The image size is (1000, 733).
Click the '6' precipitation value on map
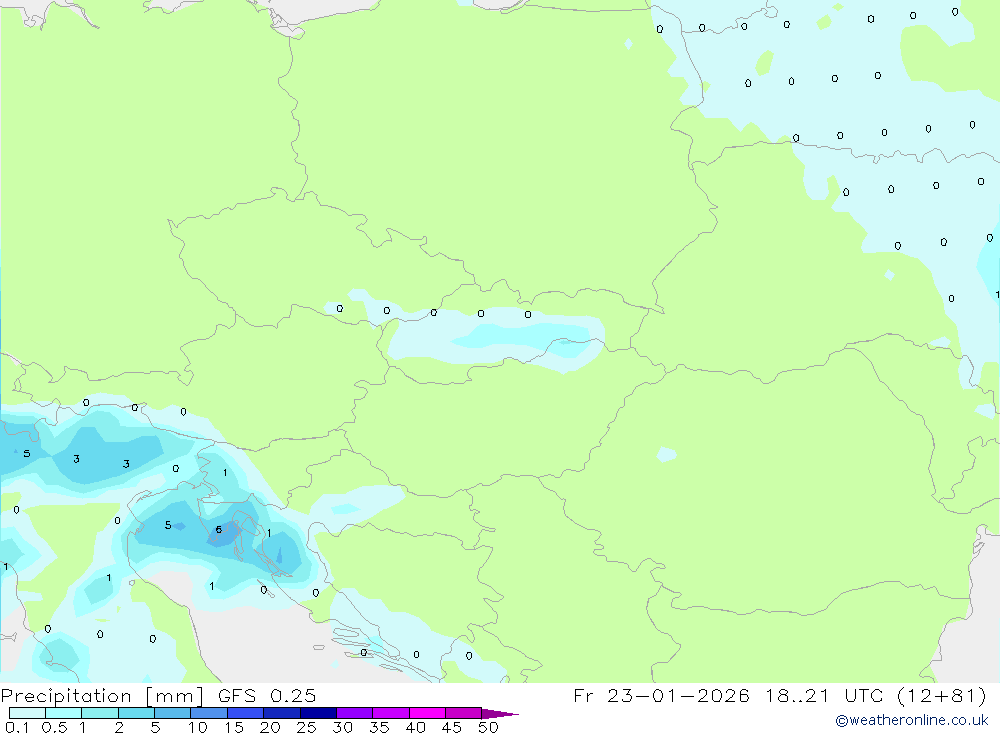coord(219,529)
